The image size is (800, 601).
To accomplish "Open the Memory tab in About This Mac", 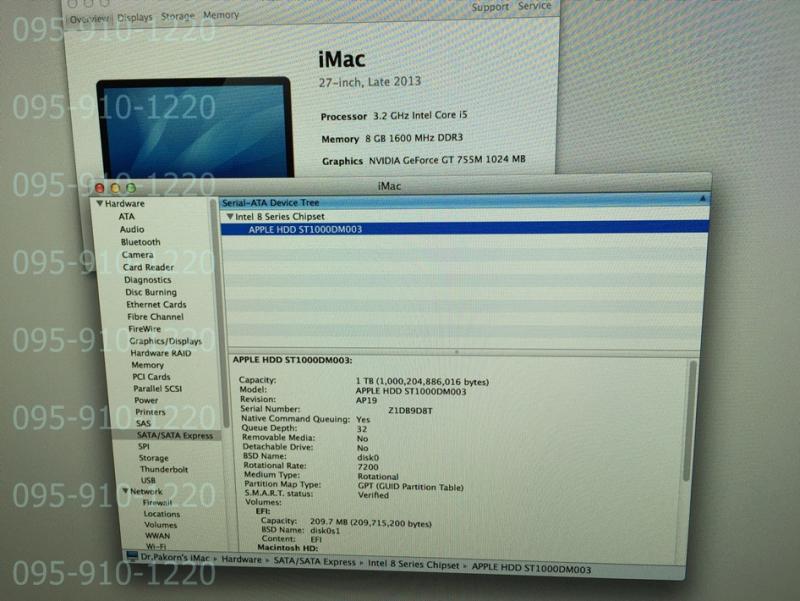I will pyautogui.click(x=221, y=15).
